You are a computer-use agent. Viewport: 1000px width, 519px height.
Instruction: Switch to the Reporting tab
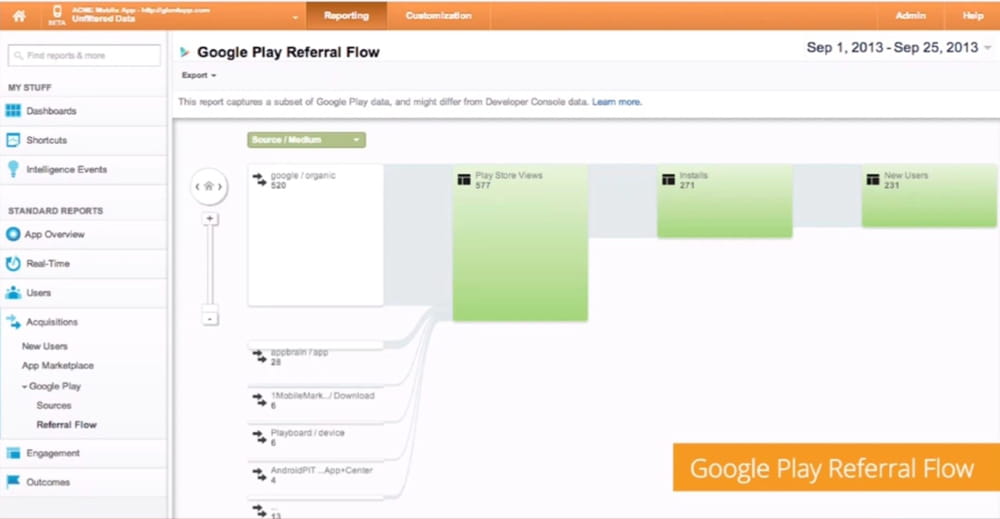point(346,15)
